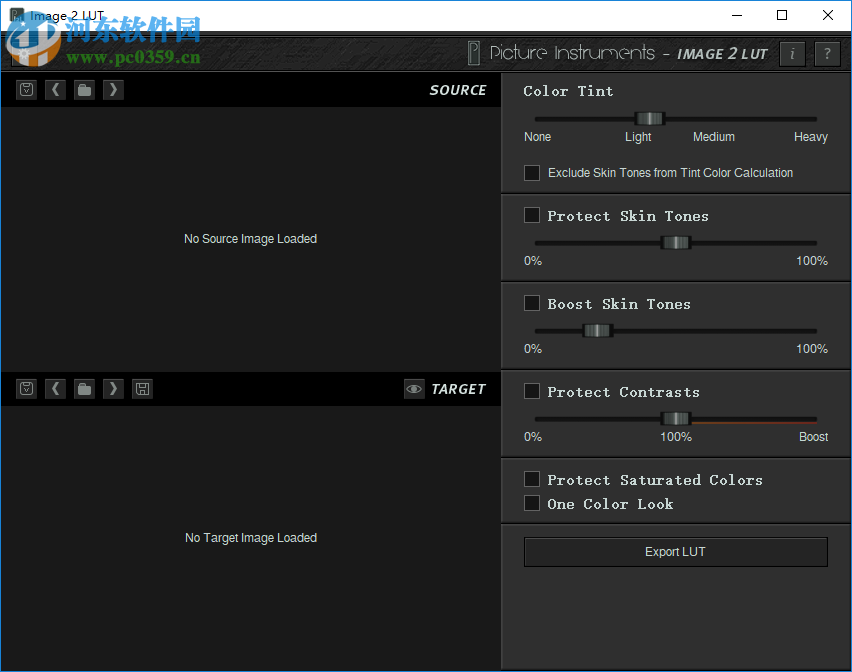Check the One Color Look option
852x672 pixels.
[532, 503]
